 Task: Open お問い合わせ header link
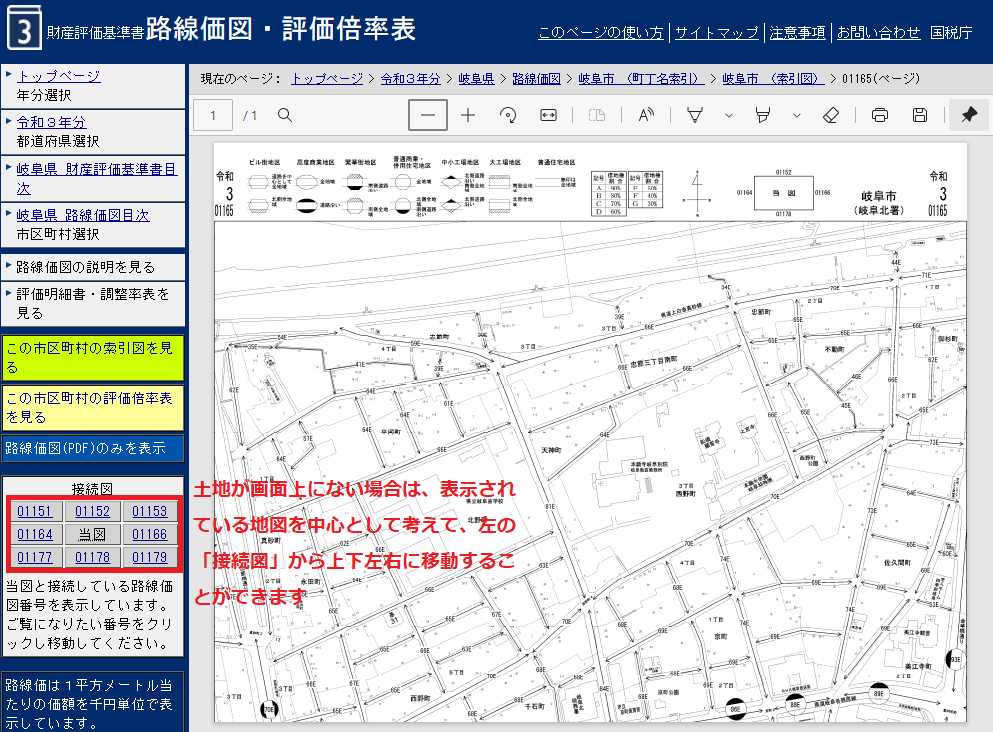(x=878, y=32)
